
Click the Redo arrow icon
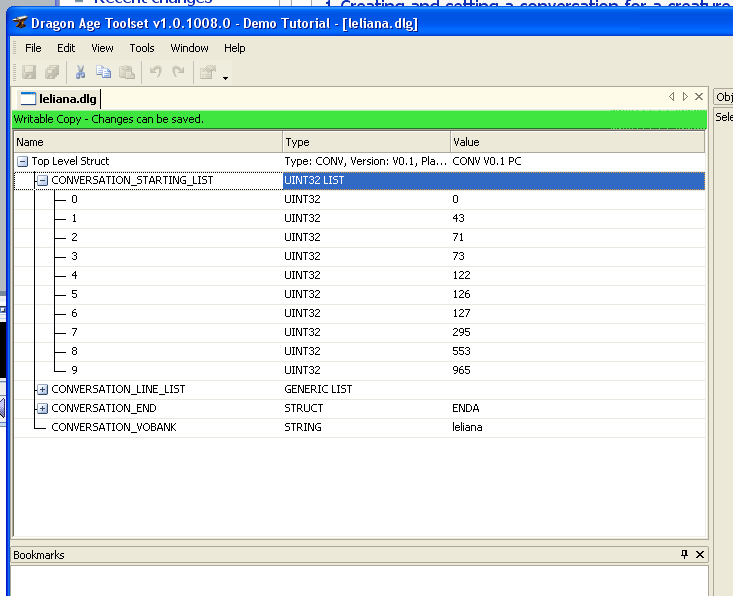pos(178,72)
